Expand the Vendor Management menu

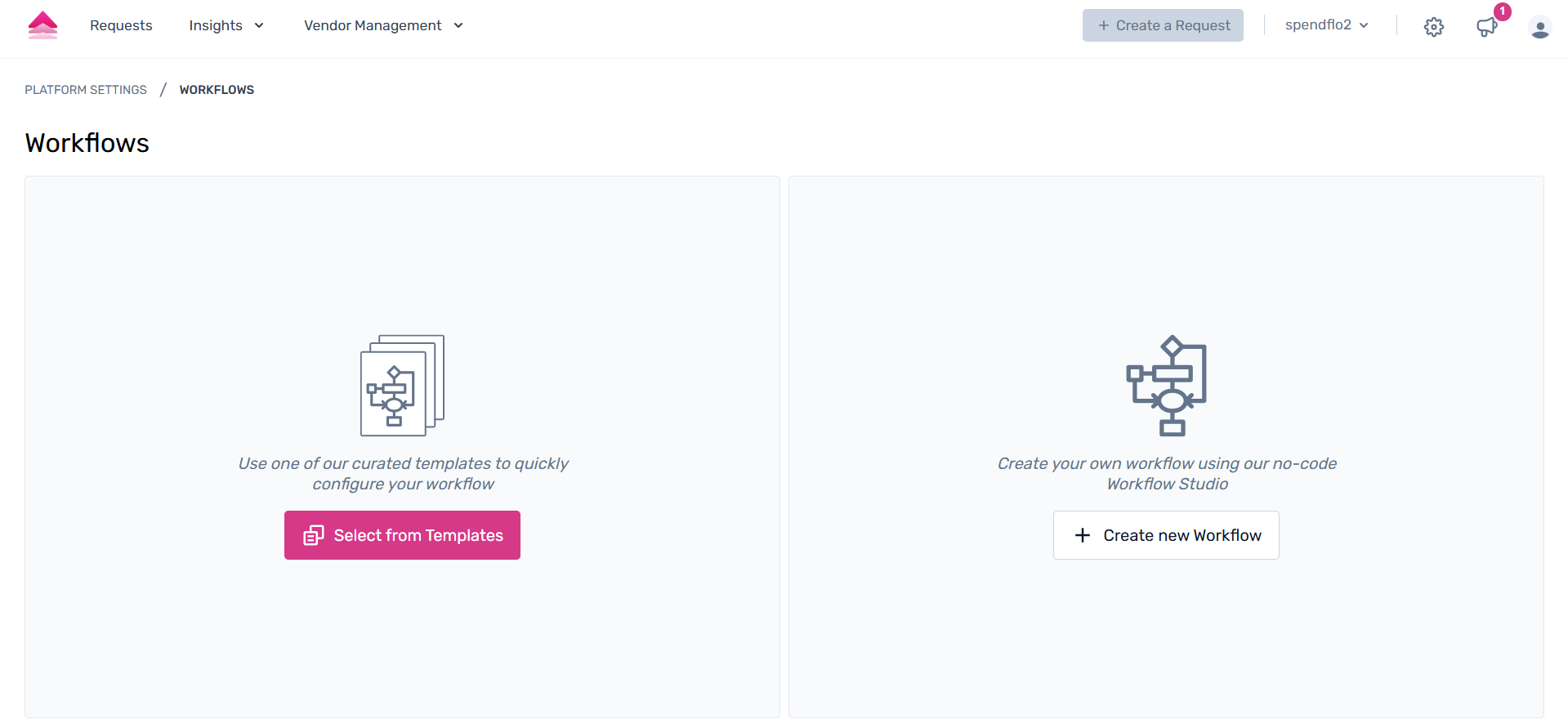coord(383,25)
